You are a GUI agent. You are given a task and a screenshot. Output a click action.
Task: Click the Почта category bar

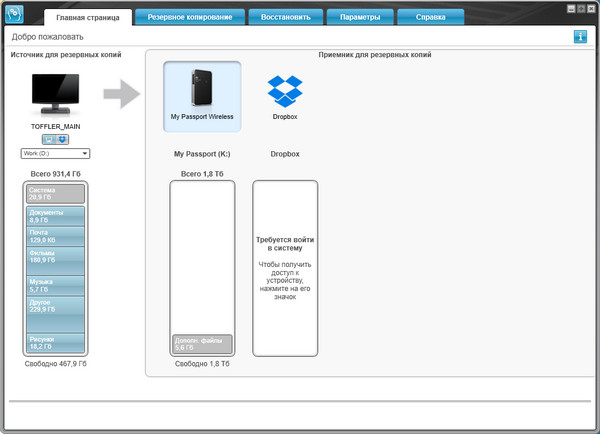pyautogui.click(x=56, y=236)
